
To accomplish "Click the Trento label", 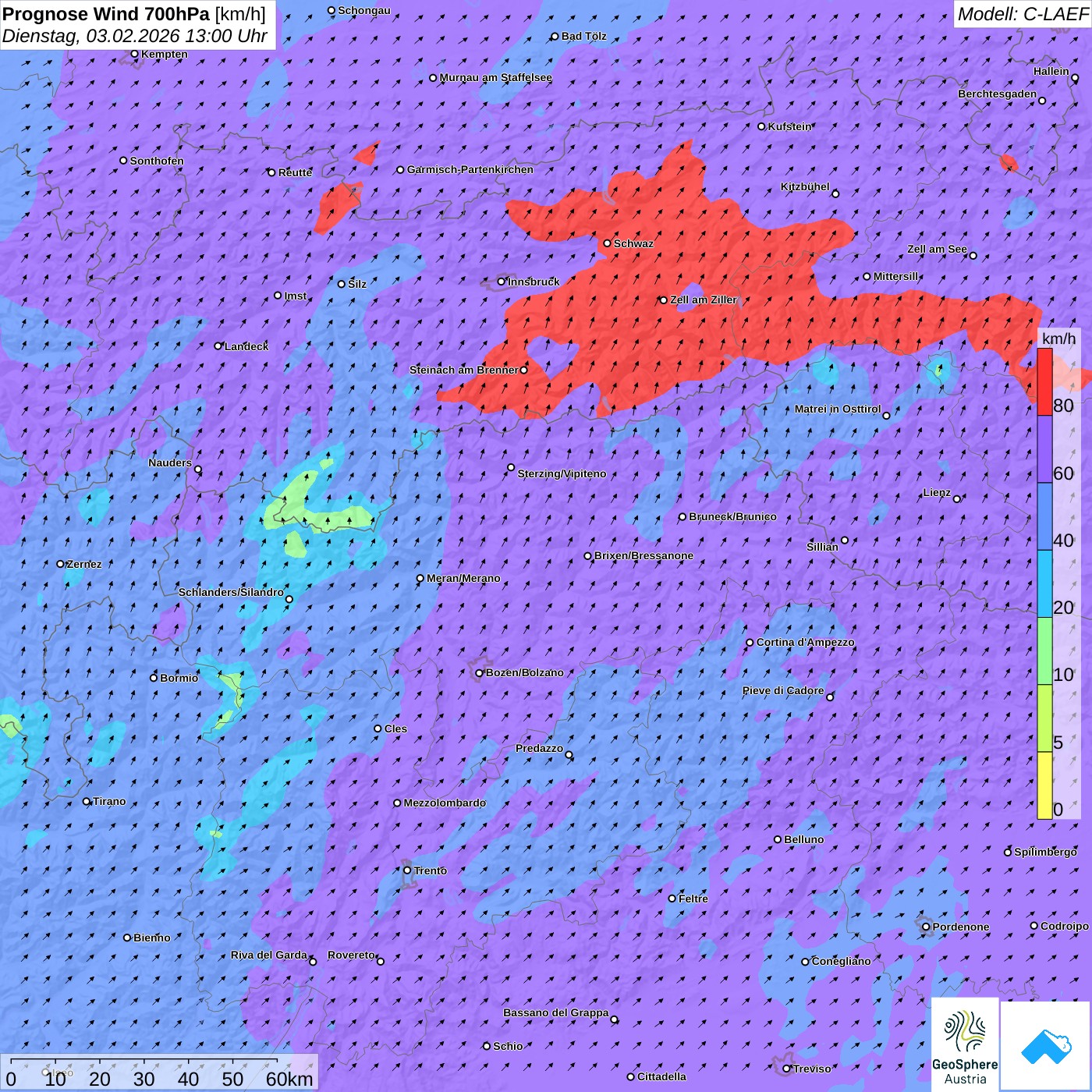I will coord(430,870).
